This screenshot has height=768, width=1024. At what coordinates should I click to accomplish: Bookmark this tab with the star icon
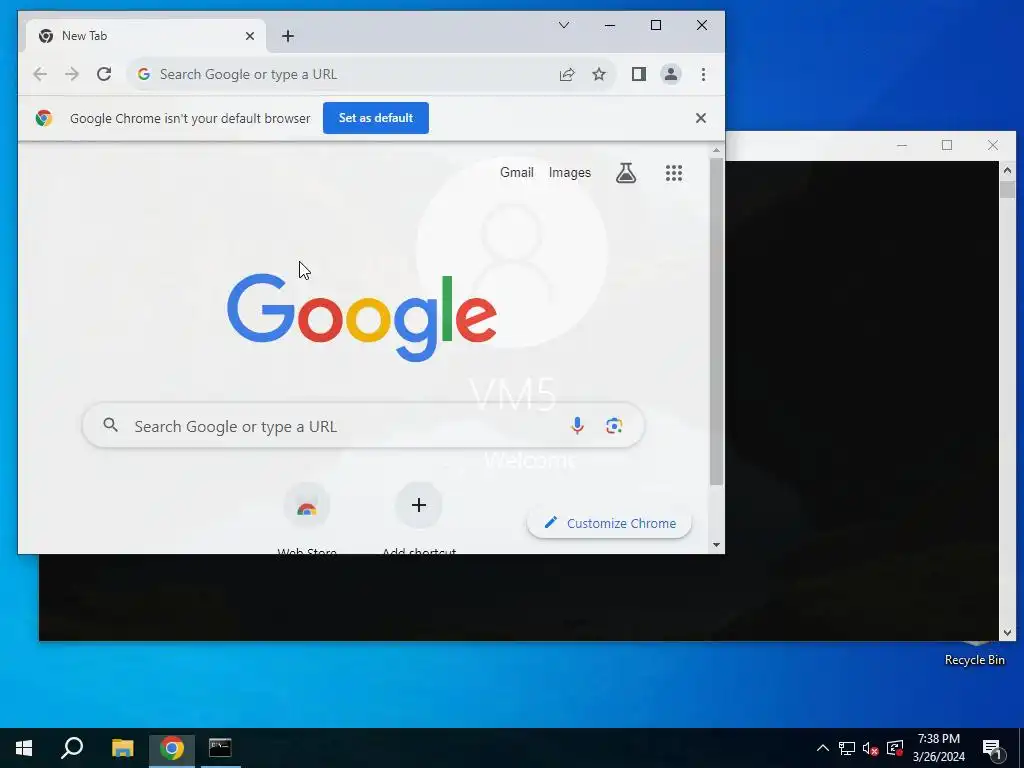[x=599, y=74]
